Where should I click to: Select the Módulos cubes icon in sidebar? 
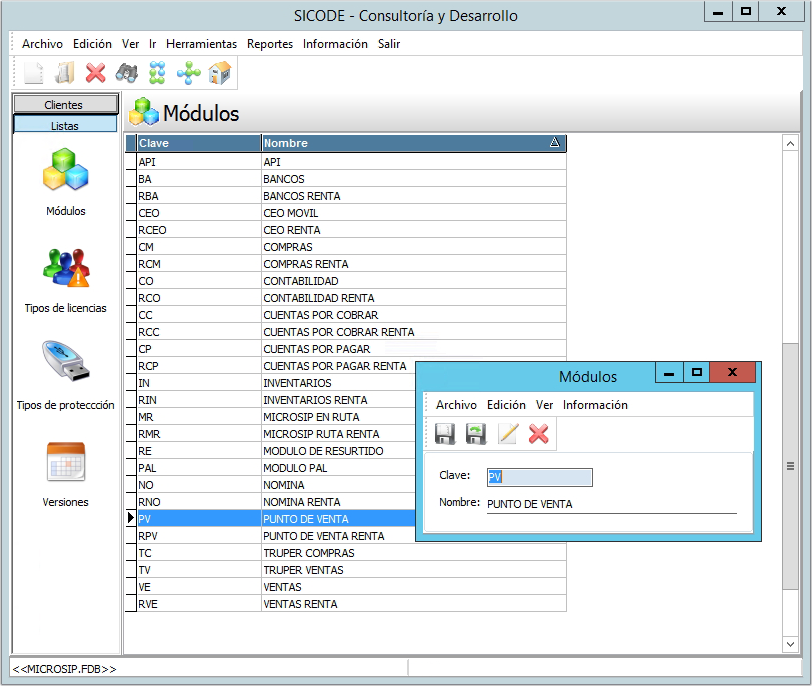click(x=65, y=170)
